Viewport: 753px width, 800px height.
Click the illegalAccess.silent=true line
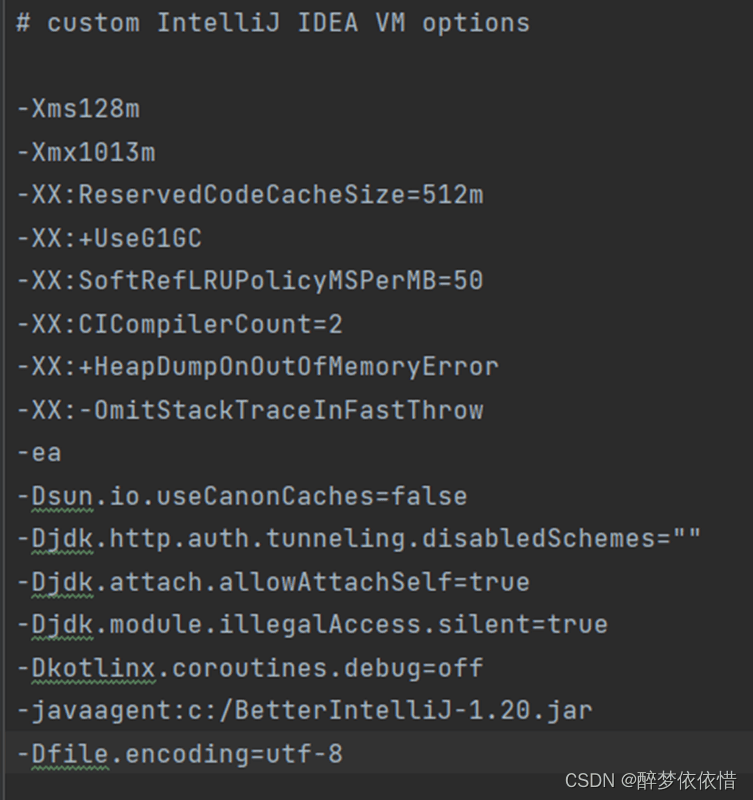(x=312, y=625)
